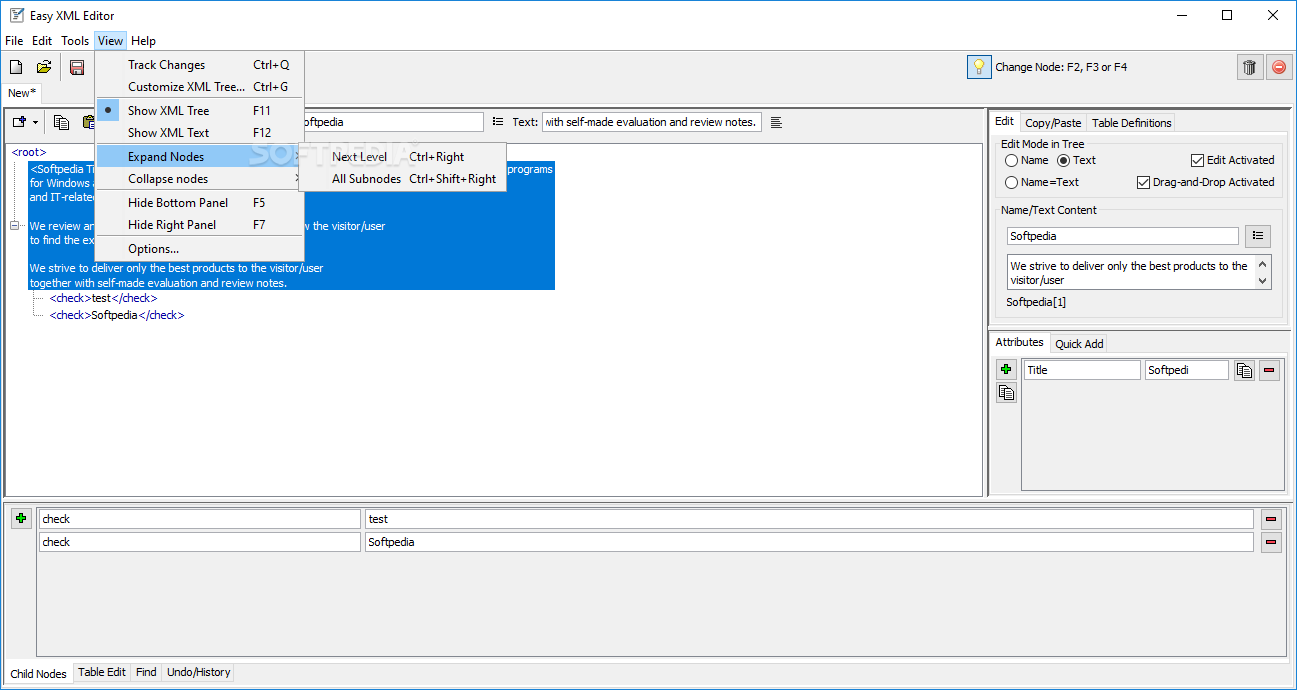
Task: Delete the 'Softpedia' child row red minus
Action: (x=1271, y=542)
